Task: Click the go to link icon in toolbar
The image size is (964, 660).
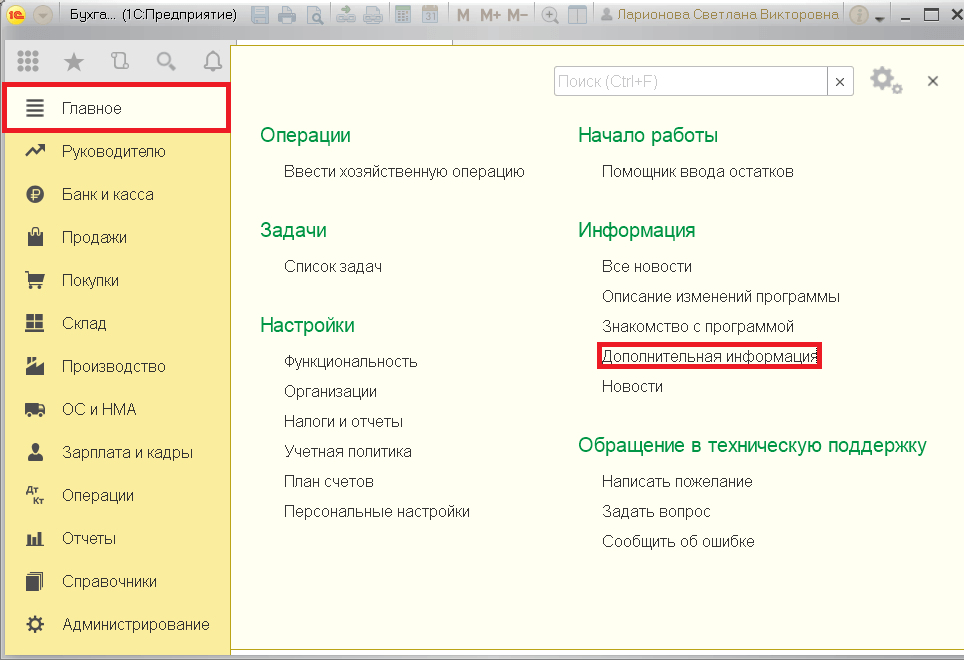Action: tap(373, 15)
